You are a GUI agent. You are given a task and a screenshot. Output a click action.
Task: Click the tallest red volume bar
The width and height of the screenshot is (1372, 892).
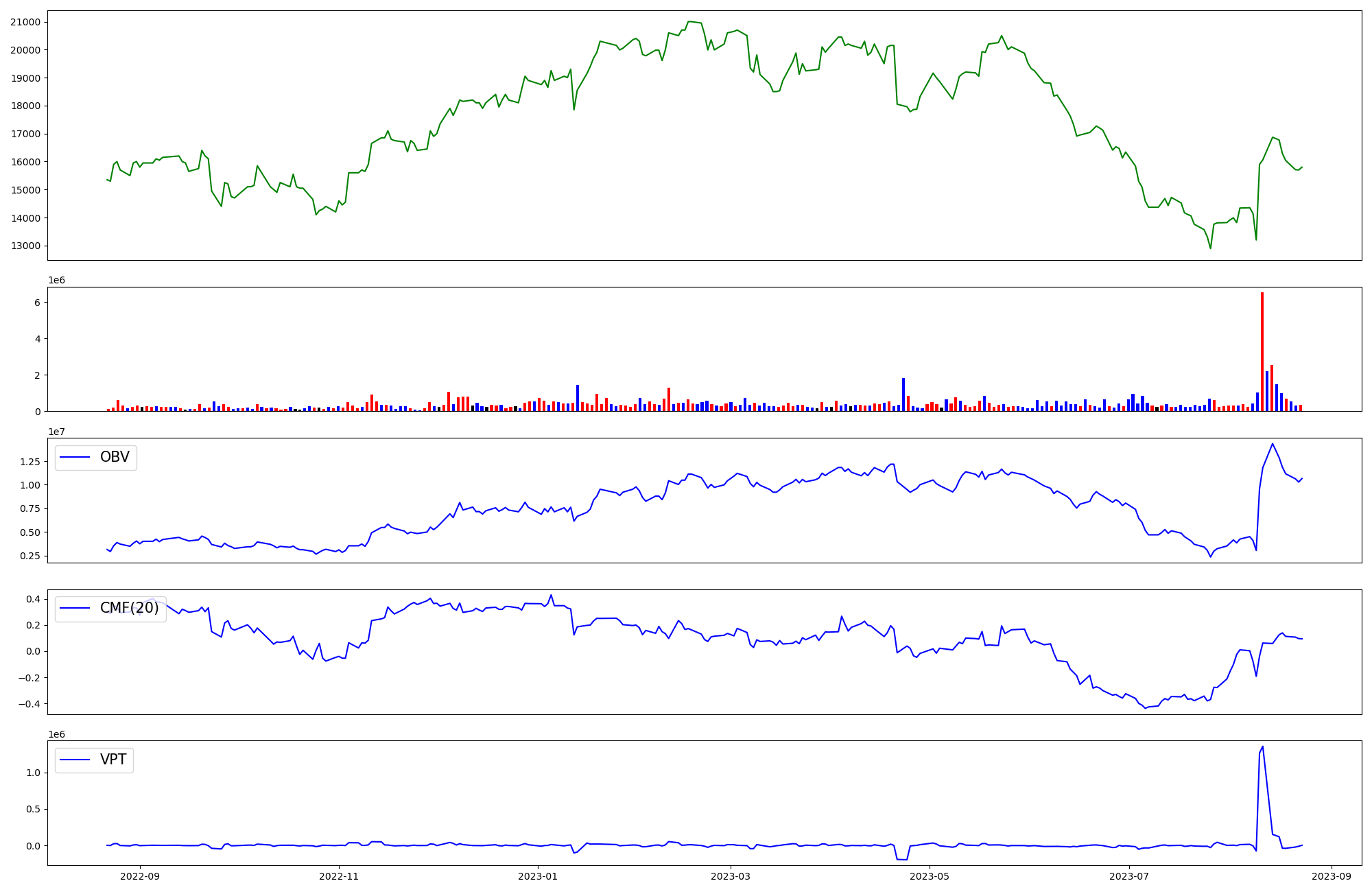(1262, 351)
